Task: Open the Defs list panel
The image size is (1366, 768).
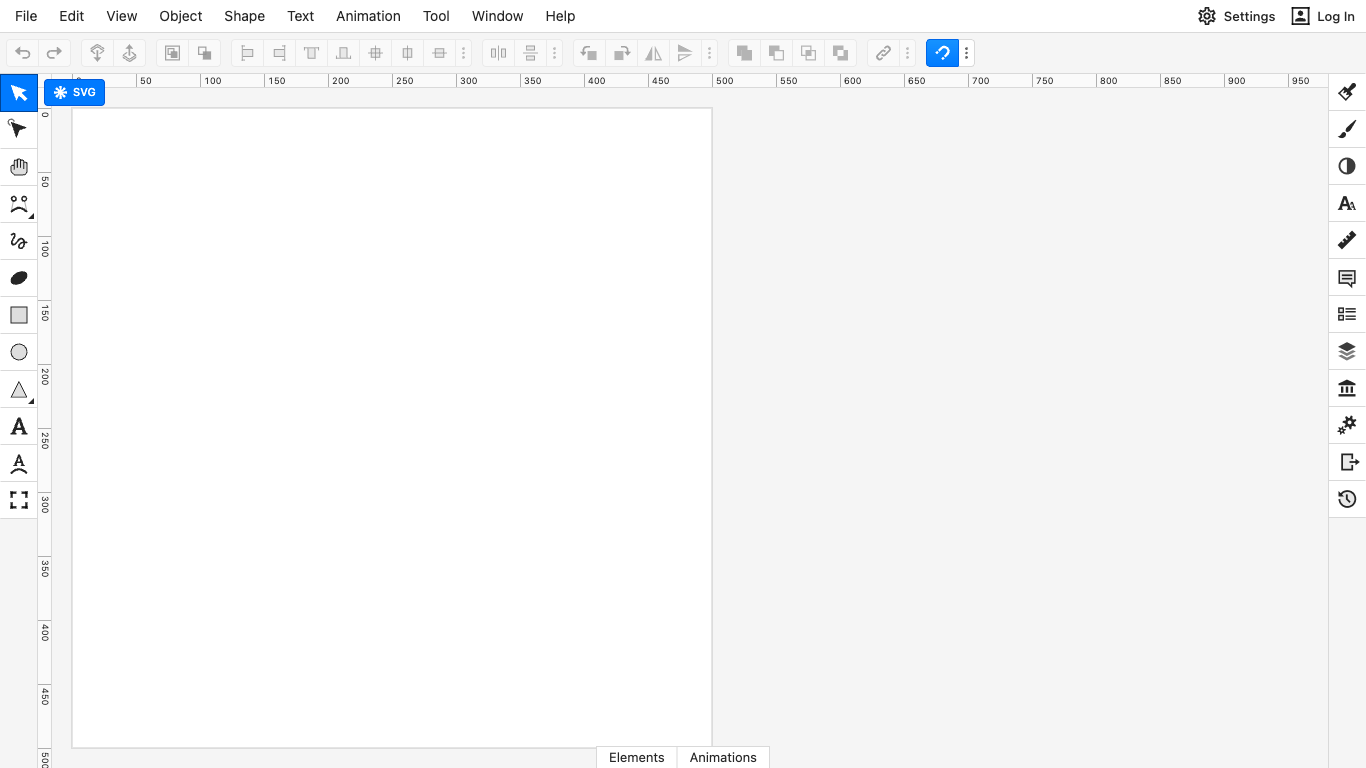Action: click(x=1347, y=314)
